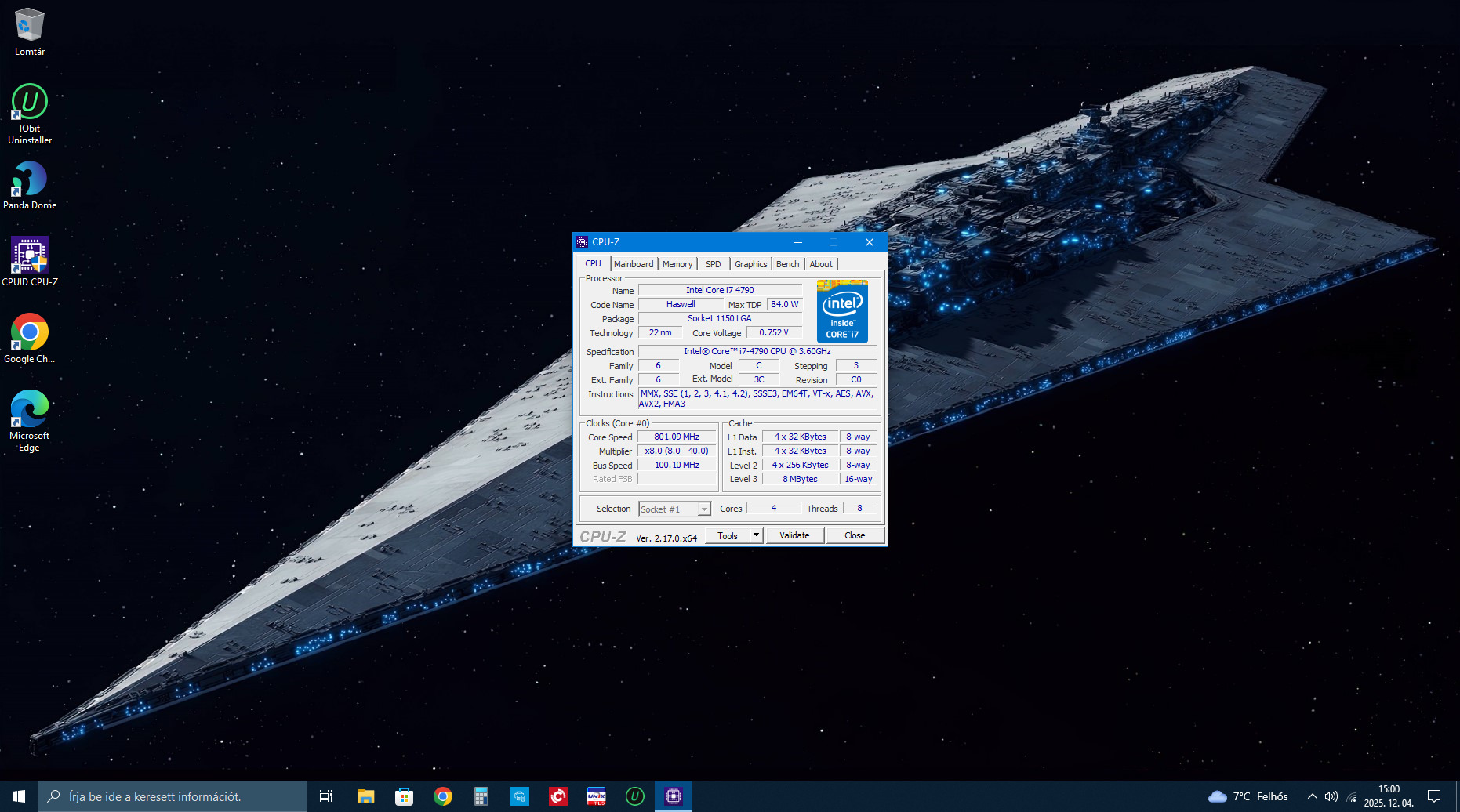Click the active CPU-Z taskbar icon
Viewport: 1460px width, 812px height.
(674, 796)
